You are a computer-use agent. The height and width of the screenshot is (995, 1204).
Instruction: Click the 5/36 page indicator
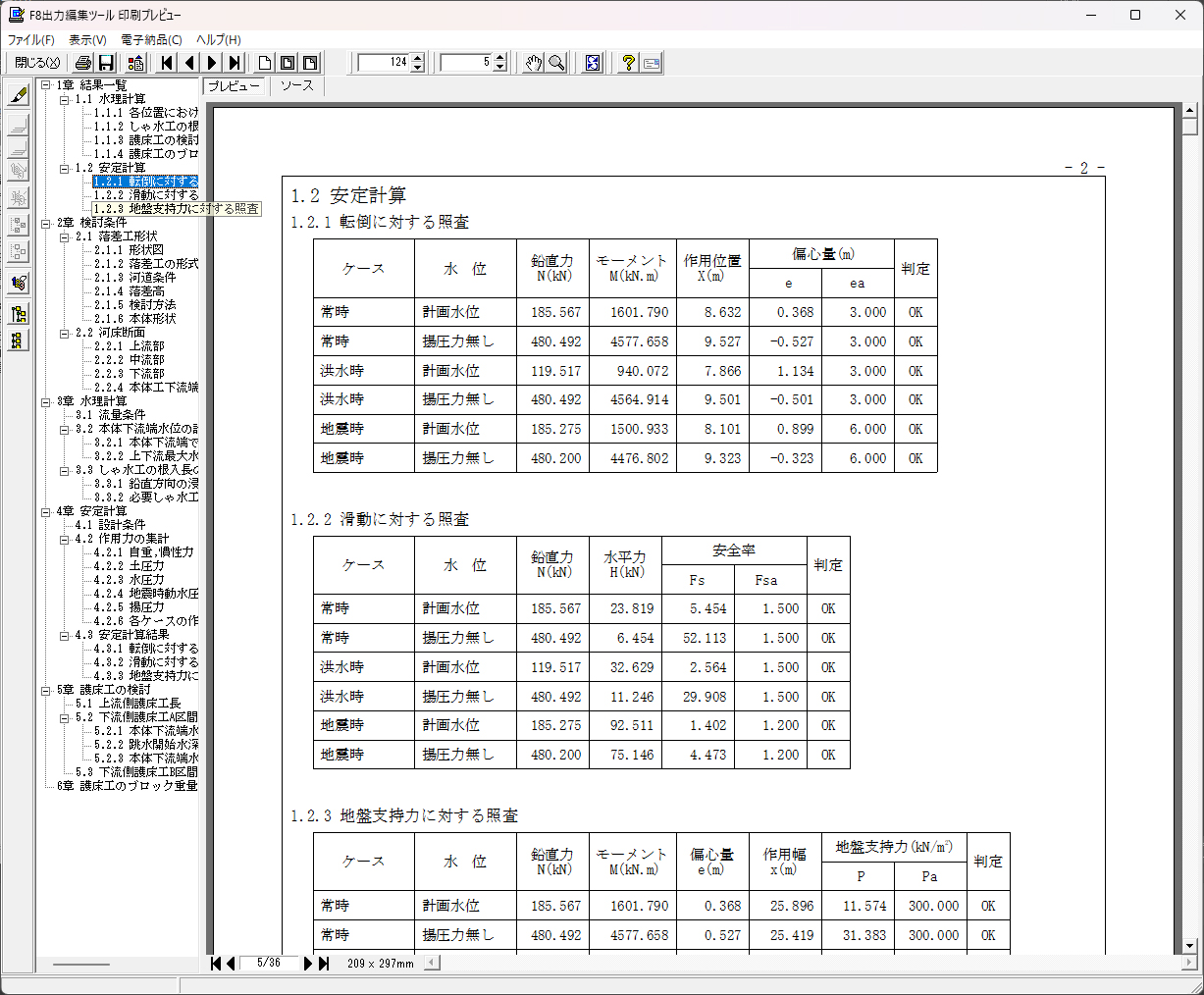pyautogui.click(x=269, y=964)
